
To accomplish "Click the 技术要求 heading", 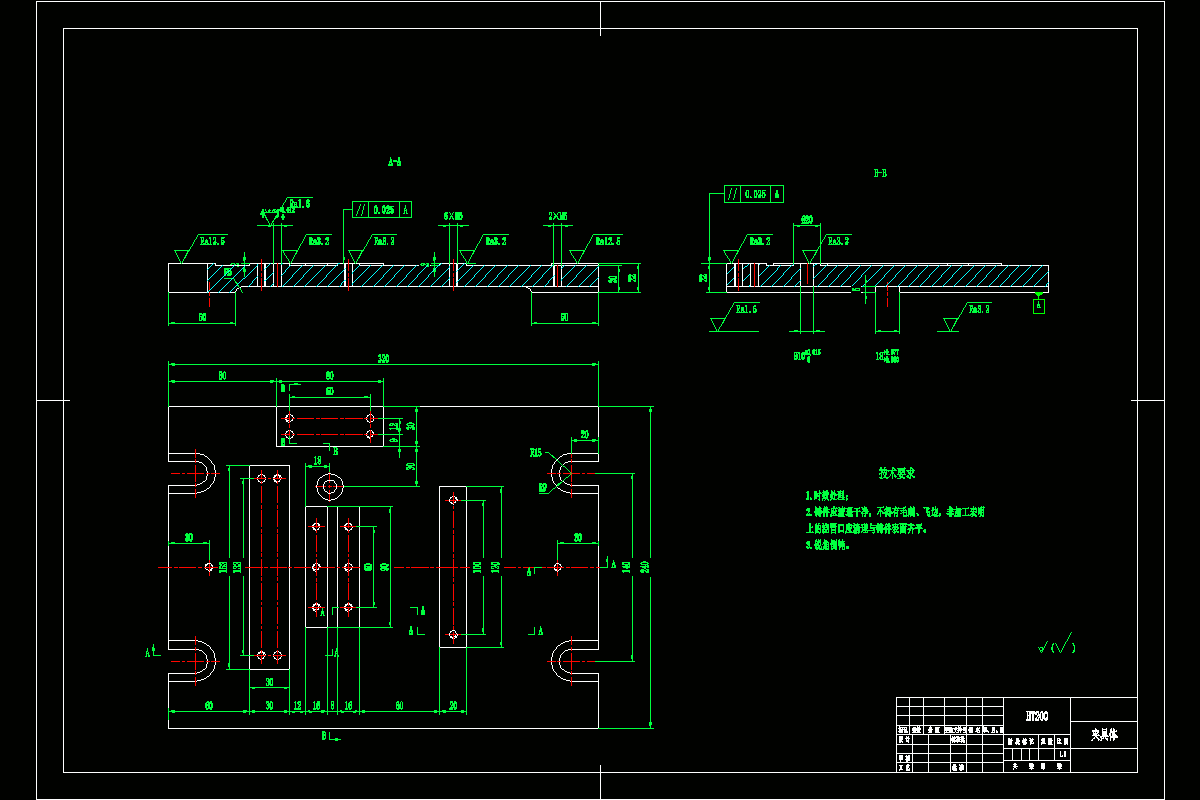I will (x=897, y=473).
